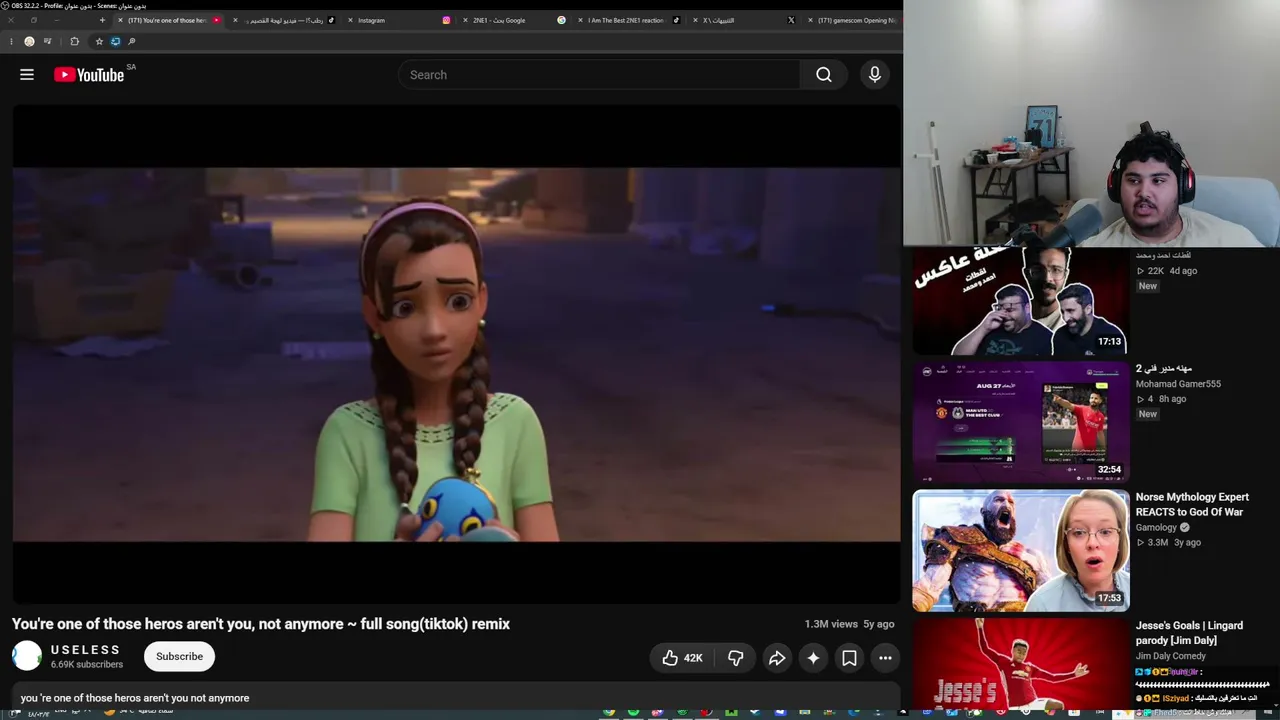Image resolution: width=1280 pixels, height=720 pixels.
Task: Save the video with the bookmark icon
Action: pos(849,657)
